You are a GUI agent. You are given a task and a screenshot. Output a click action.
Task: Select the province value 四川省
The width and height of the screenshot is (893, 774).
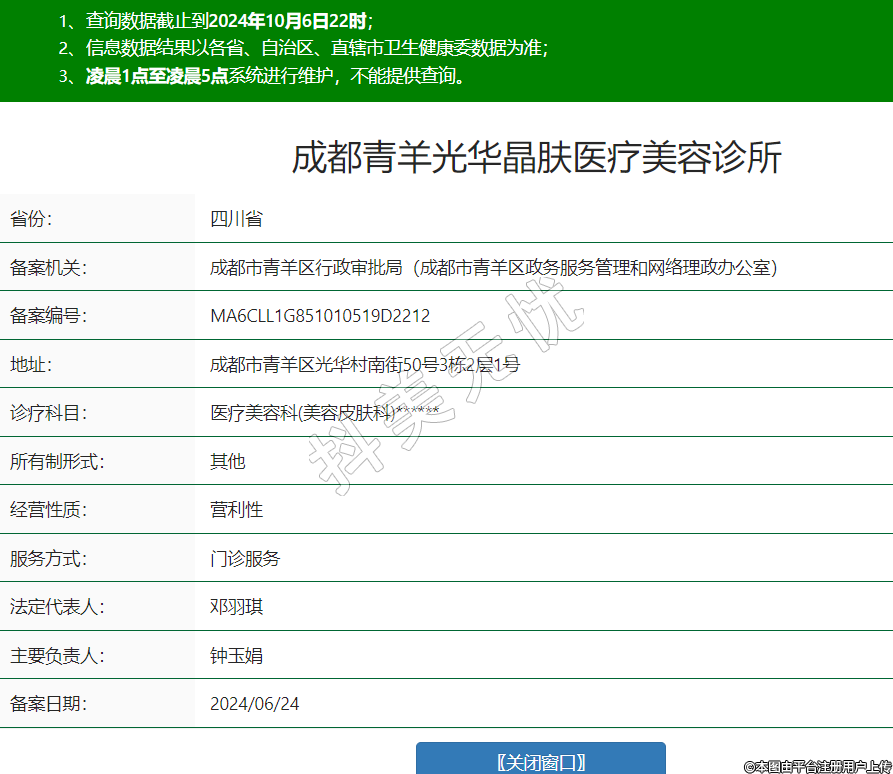point(236,219)
